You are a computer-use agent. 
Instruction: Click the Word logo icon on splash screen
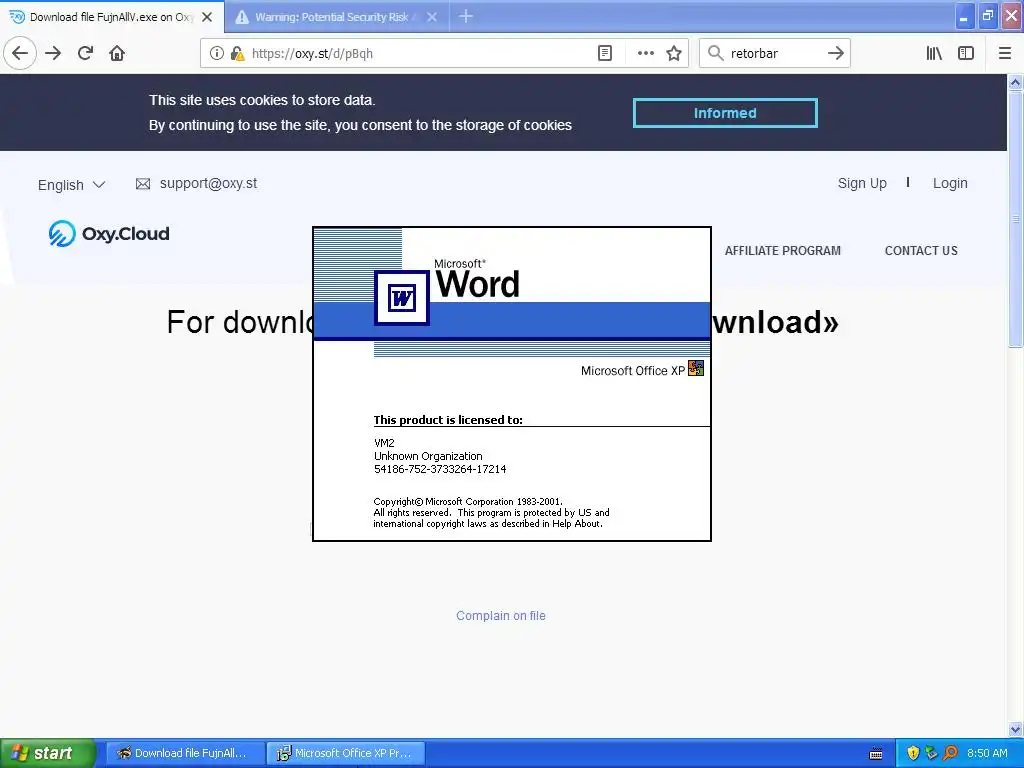(402, 298)
